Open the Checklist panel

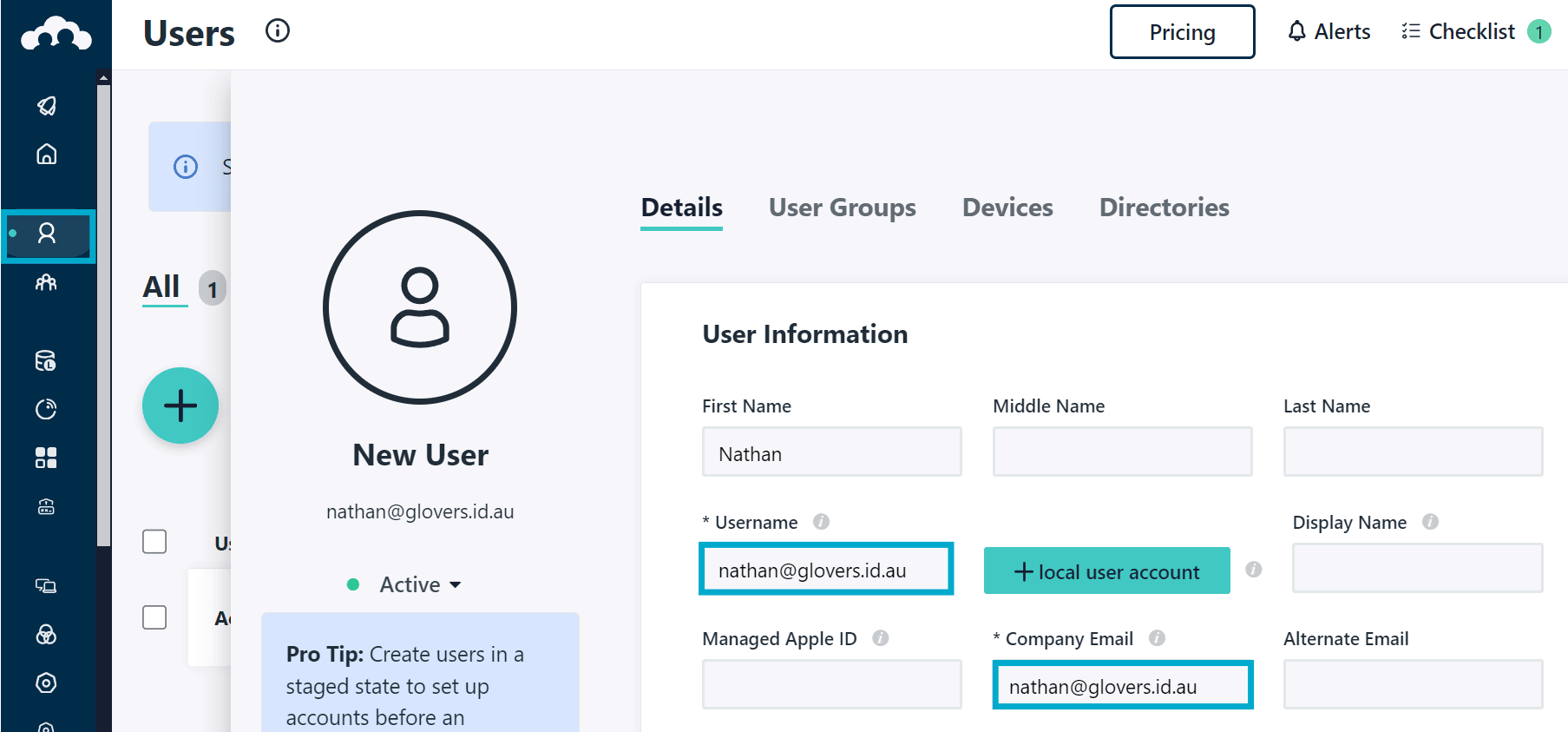point(1473,32)
